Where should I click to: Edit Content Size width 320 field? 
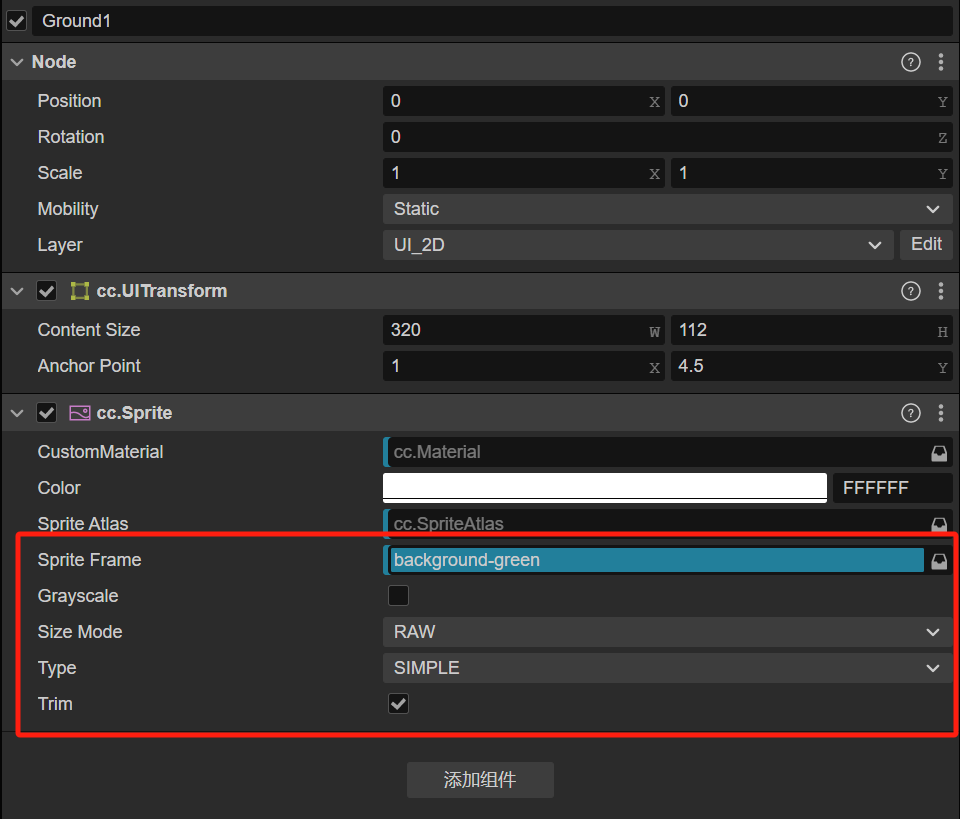[523, 330]
